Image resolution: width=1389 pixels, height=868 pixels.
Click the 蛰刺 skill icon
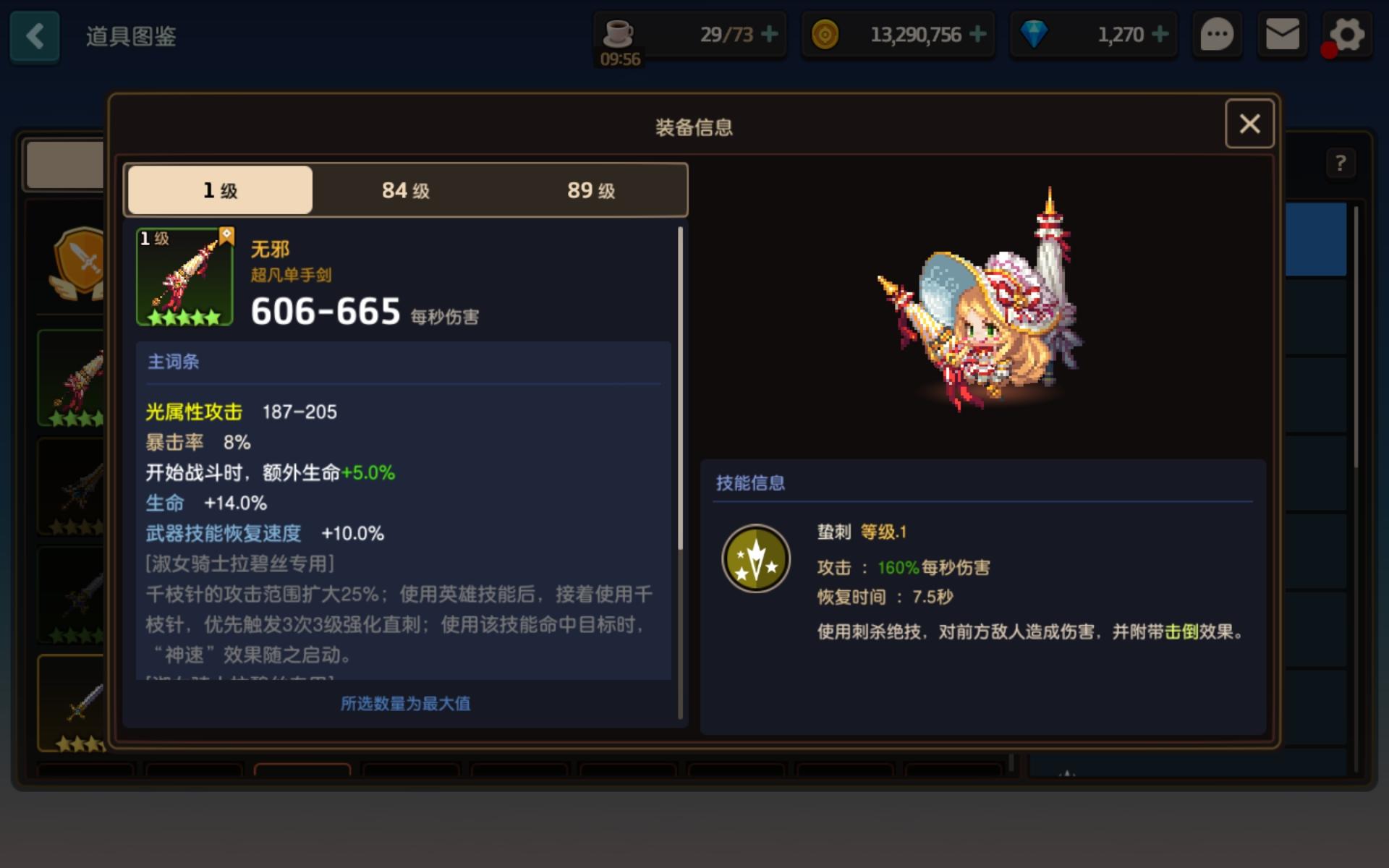click(x=756, y=558)
